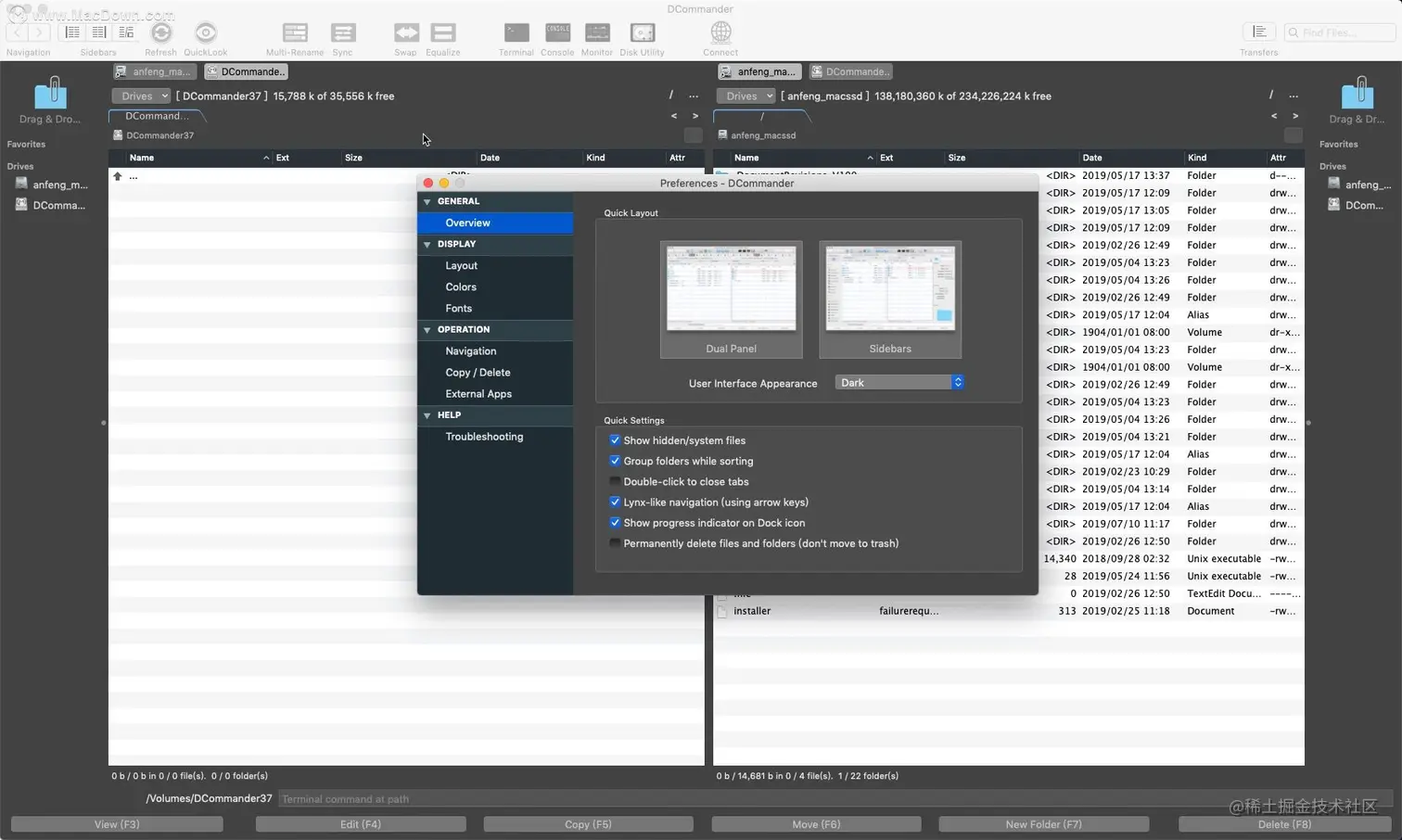
Task: Toggle Lynx-like navigation checkbox
Action: click(x=615, y=502)
